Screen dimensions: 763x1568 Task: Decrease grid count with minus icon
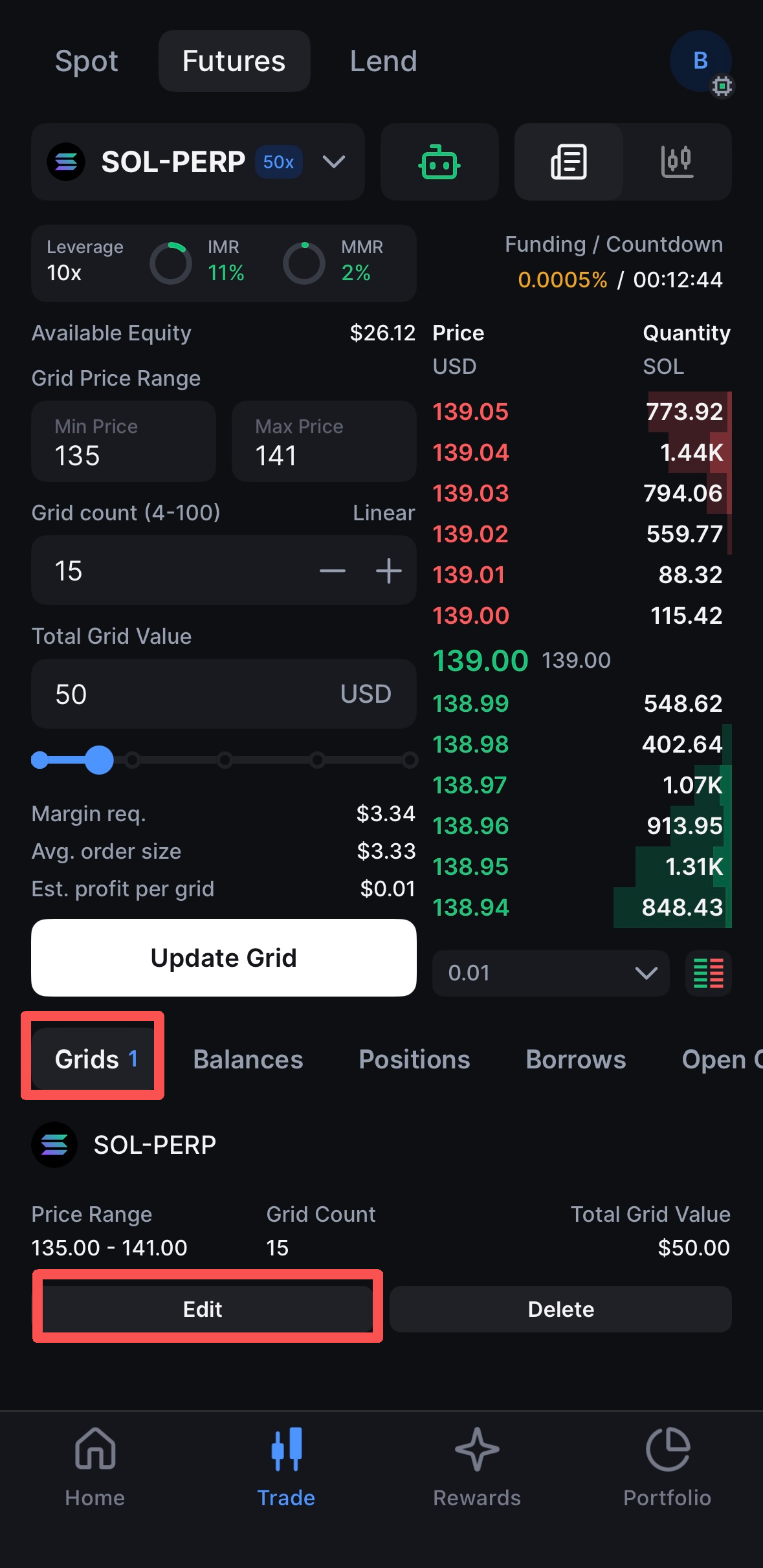pos(333,571)
